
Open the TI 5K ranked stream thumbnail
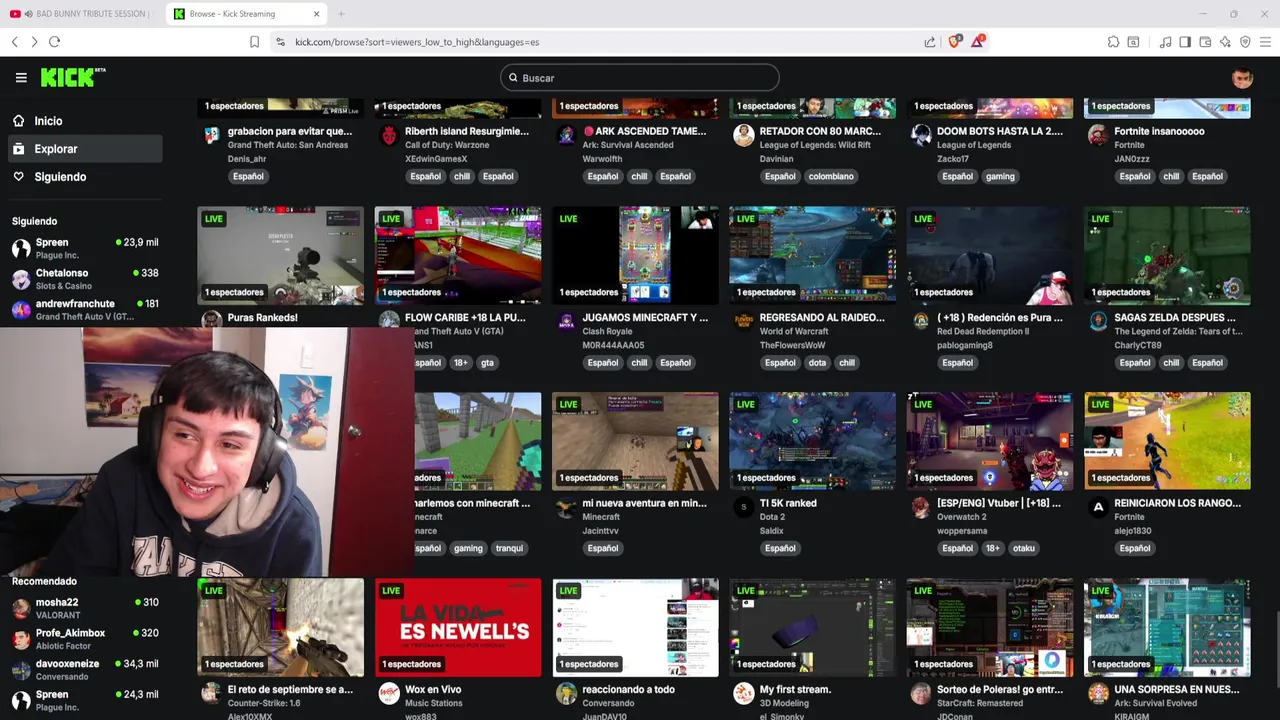[812, 441]
